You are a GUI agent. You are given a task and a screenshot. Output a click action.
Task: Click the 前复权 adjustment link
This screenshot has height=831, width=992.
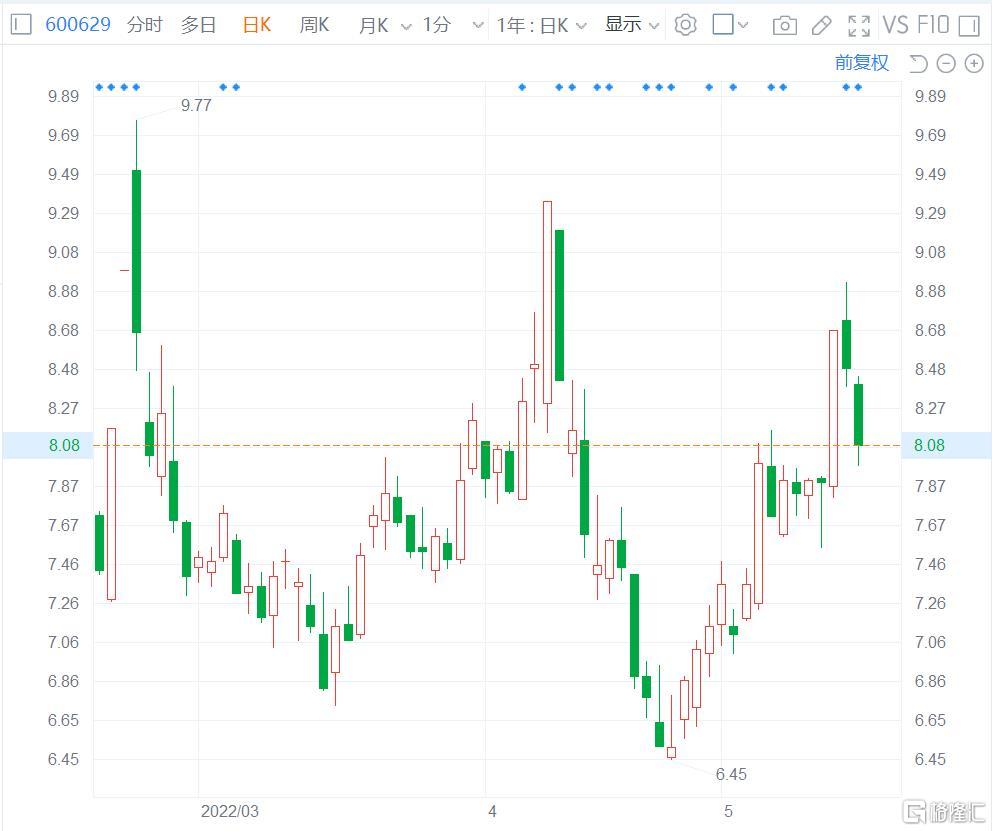pos(862,63)
